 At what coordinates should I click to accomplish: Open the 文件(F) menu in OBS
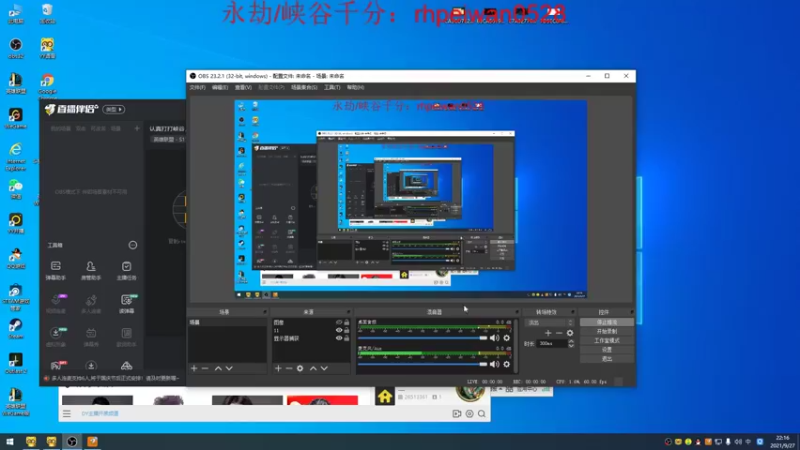coord(197,88)
